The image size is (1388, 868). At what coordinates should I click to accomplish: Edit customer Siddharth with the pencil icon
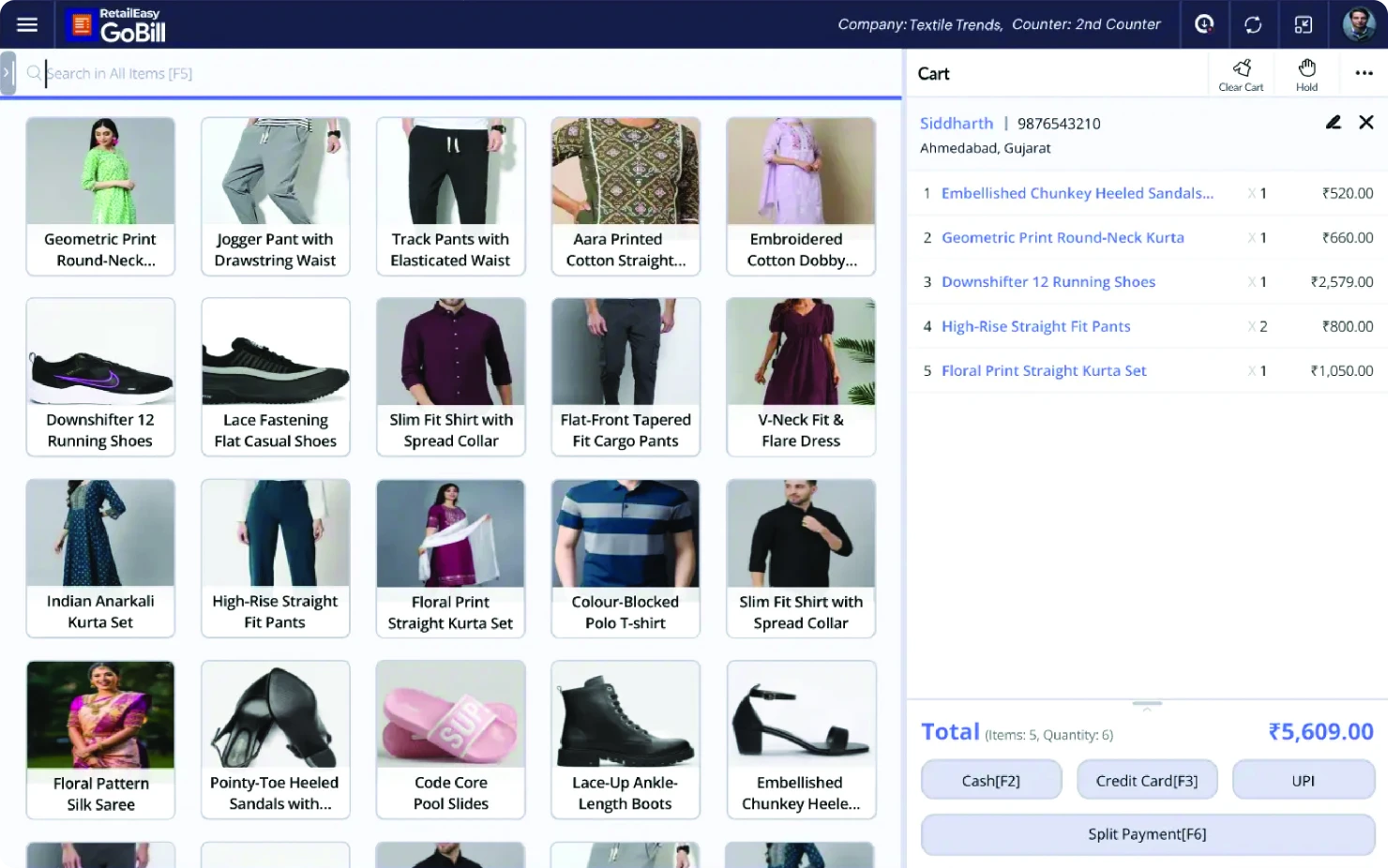1334,122
